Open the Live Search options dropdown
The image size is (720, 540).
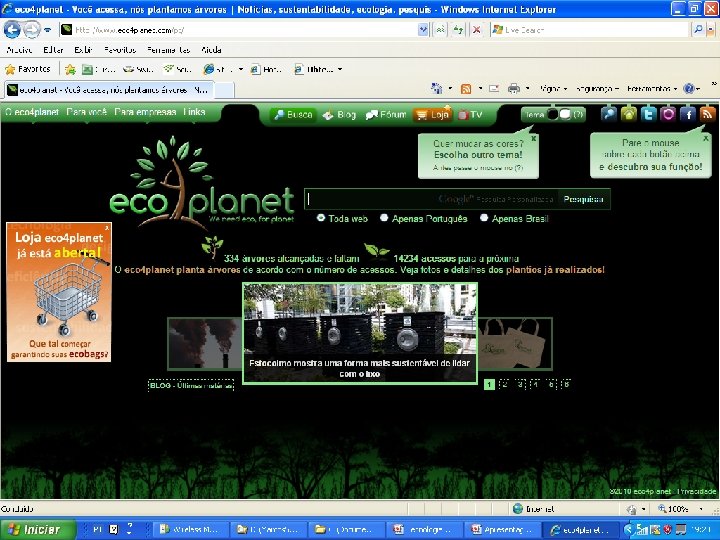click(710, 30)
